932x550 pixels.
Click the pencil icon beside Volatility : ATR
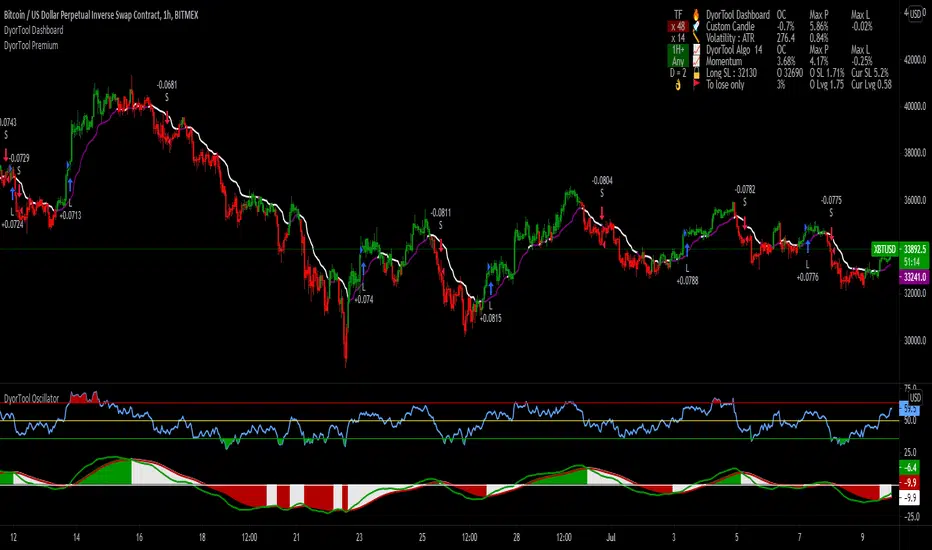click(696, 38)
